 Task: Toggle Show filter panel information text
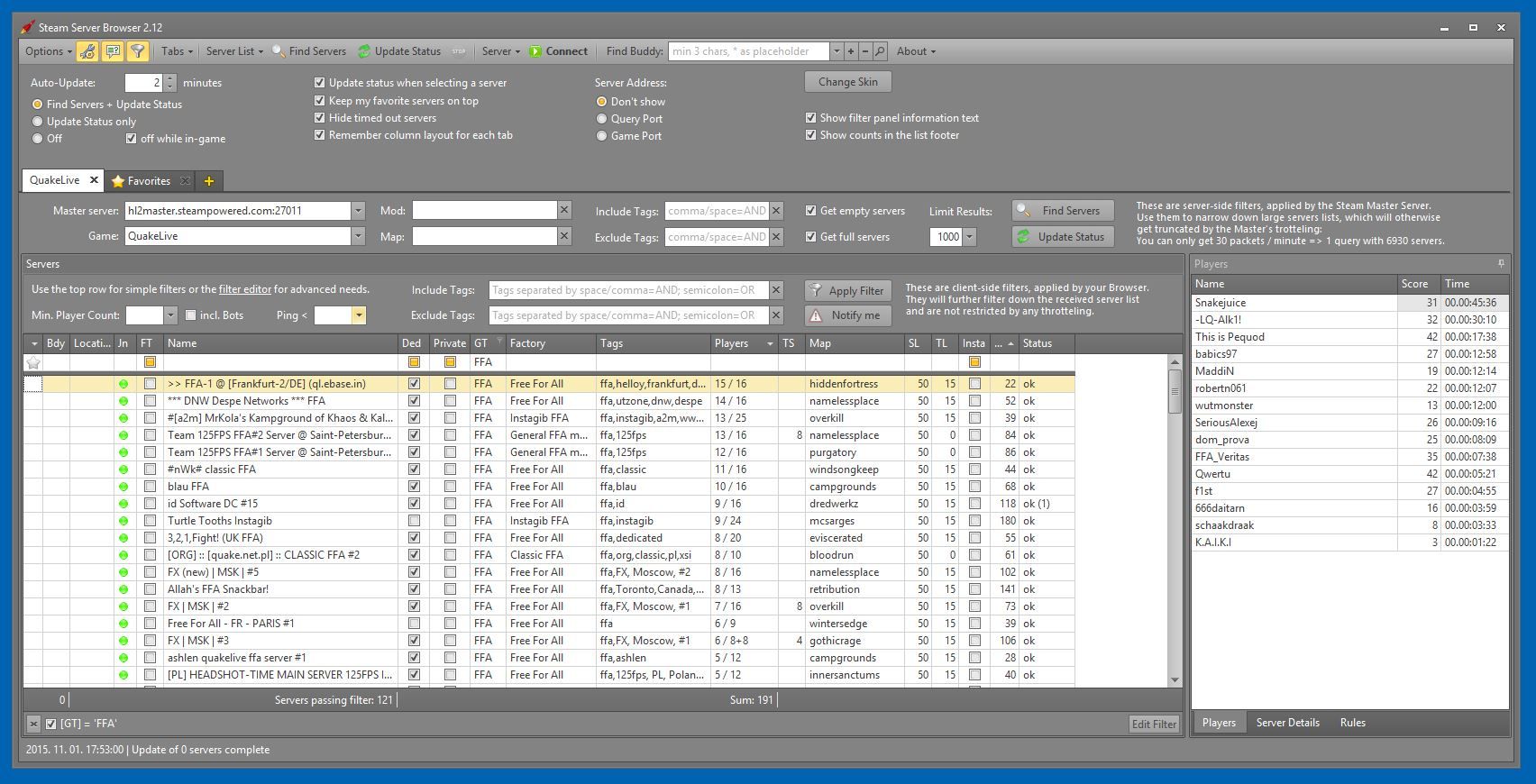point(811,118)
